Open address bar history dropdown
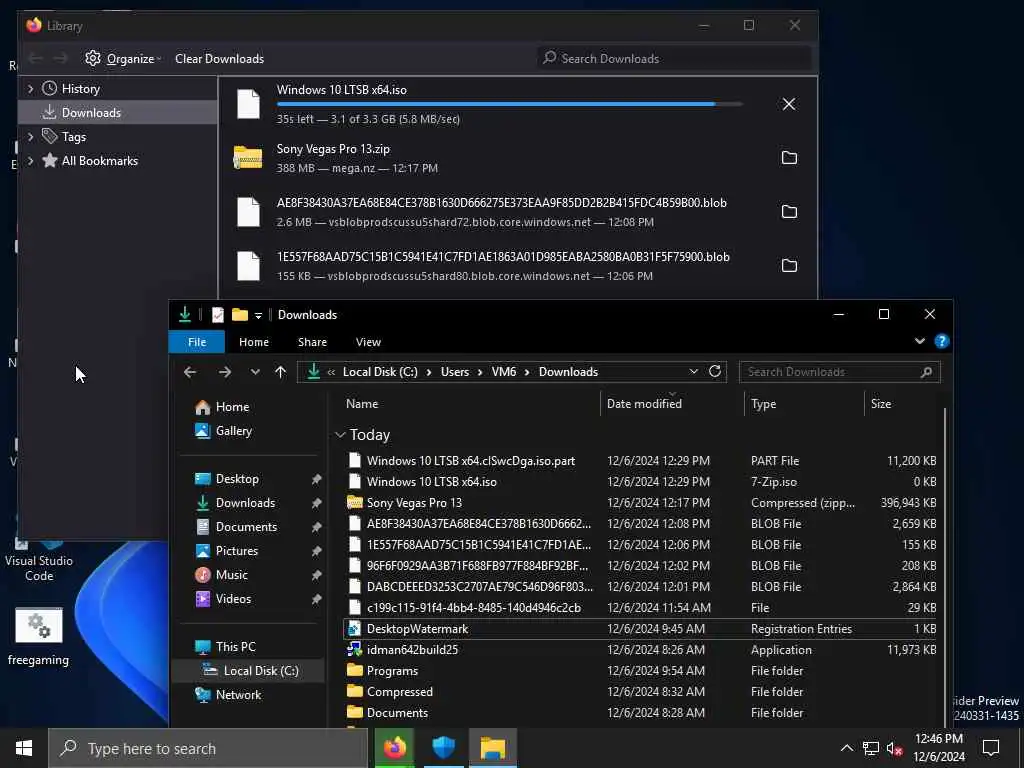Screen dimensions: 1024x768 [693, 372]
